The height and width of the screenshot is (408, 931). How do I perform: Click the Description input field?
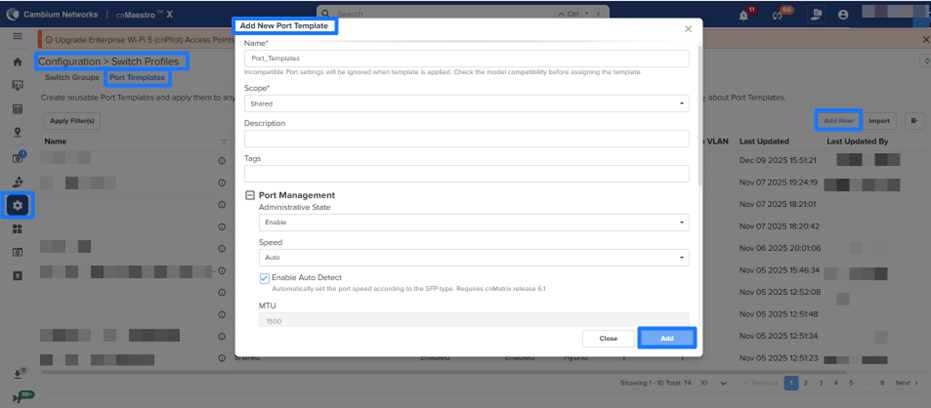click(x=467, y=138)
